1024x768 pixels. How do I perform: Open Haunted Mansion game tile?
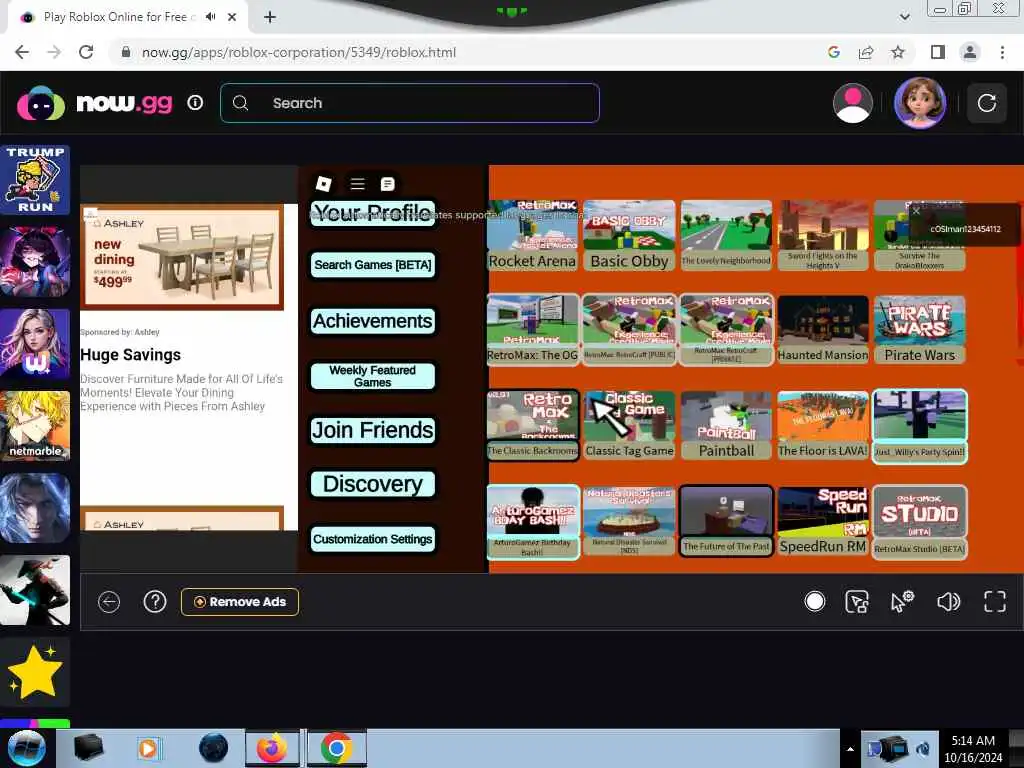[x=823, y=329]
